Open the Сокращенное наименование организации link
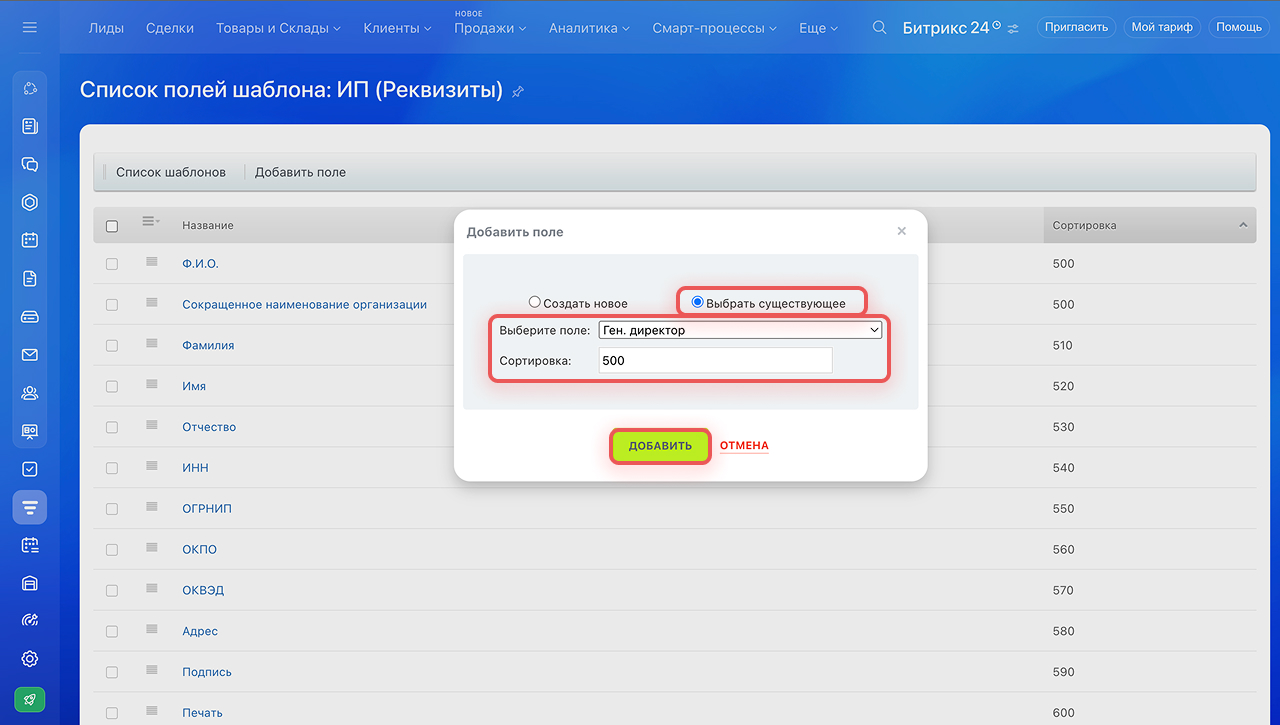The image size is (1280, 725). tap(304, 305)
